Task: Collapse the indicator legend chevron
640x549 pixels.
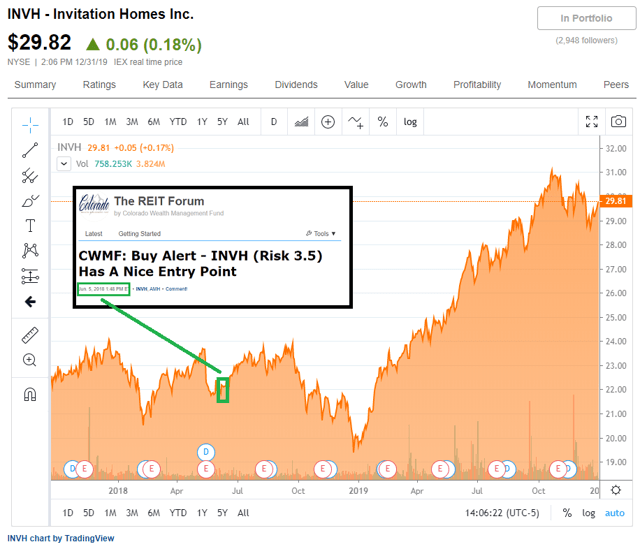Action: coord(64,164)
